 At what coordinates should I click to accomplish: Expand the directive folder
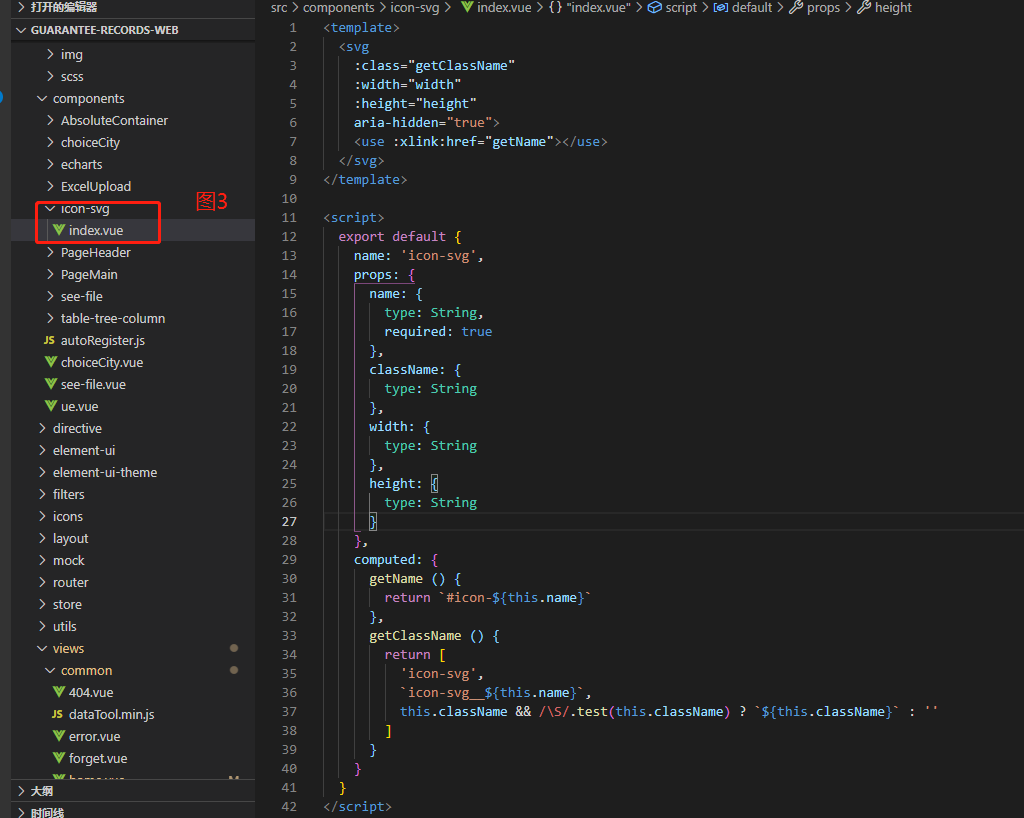click(42, 428)
